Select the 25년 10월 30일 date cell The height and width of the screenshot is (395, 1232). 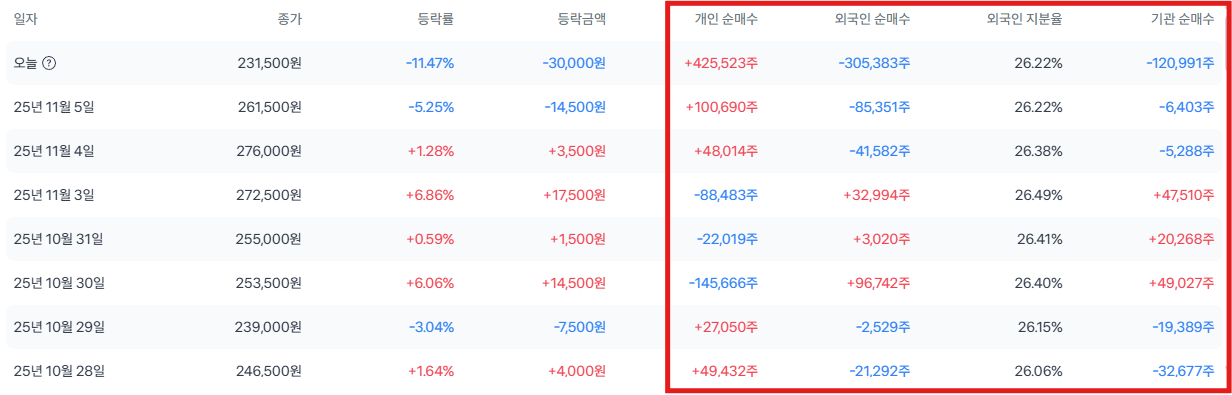pyautogui.click(x=59, y=283)
